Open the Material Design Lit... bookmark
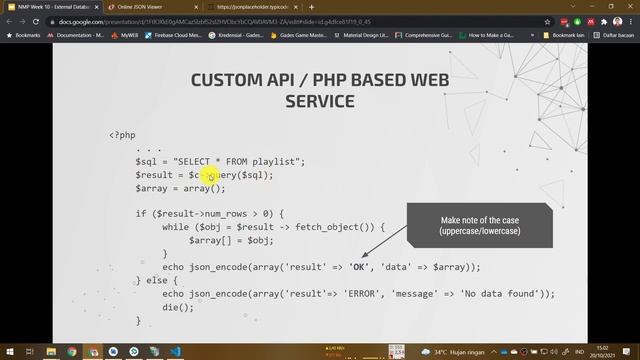The width and height of the screenshot is (640, 360). (x=361, y=36)
